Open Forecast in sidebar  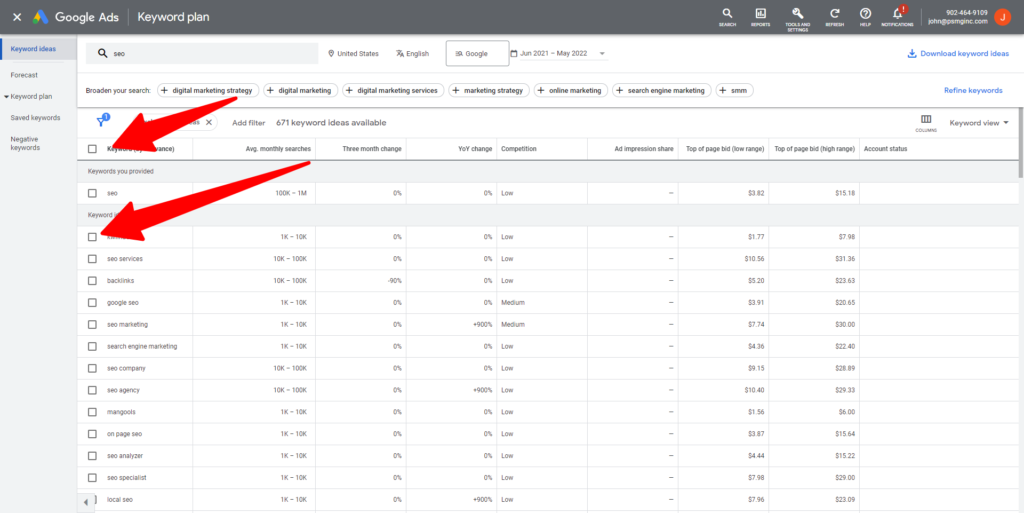pyautogui.click(x=24, y=75)
